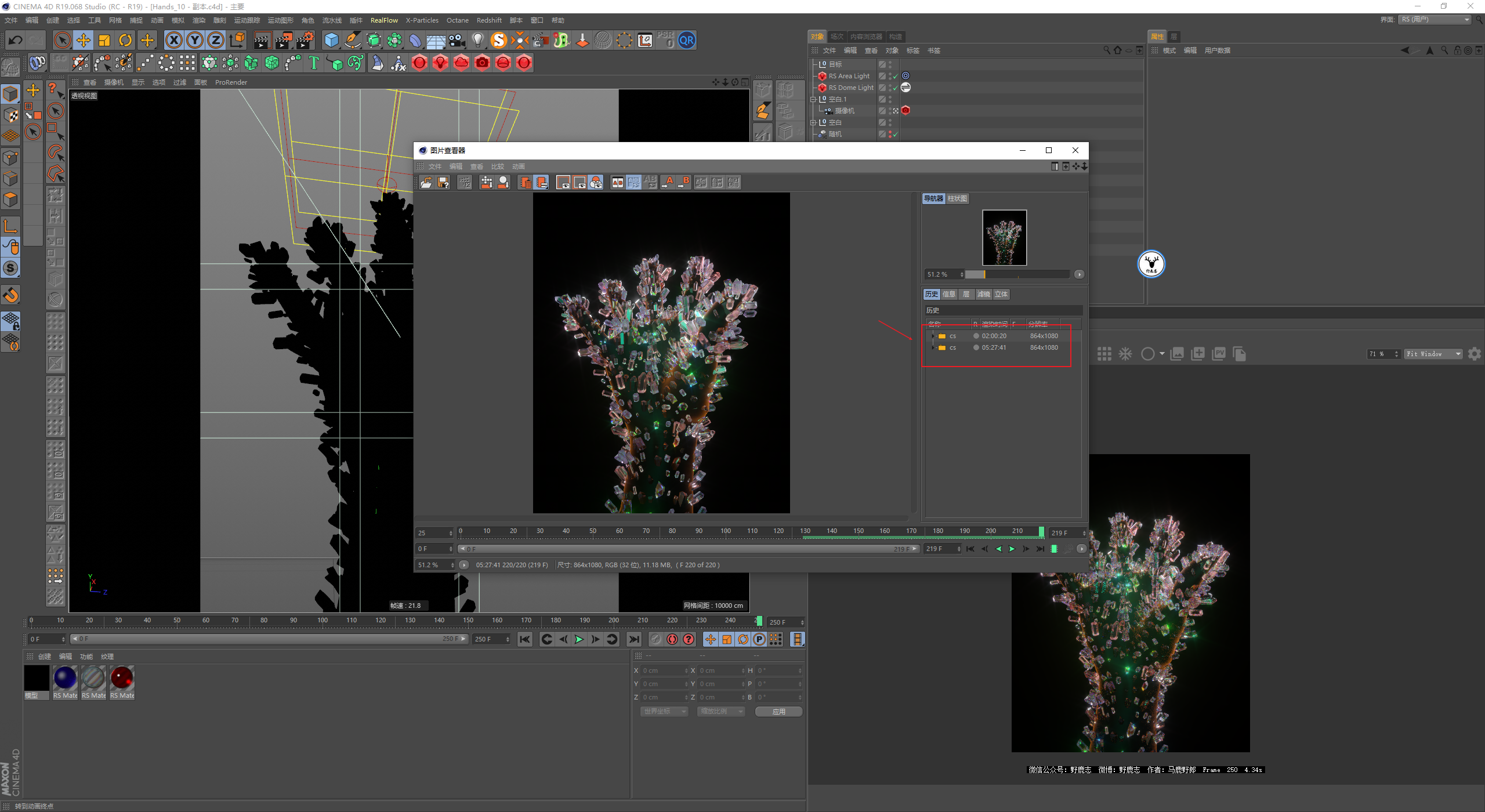Open image icon in Picture Viewer toolbar
Viewport: 1485px width, 812px height.
point(426,182)
